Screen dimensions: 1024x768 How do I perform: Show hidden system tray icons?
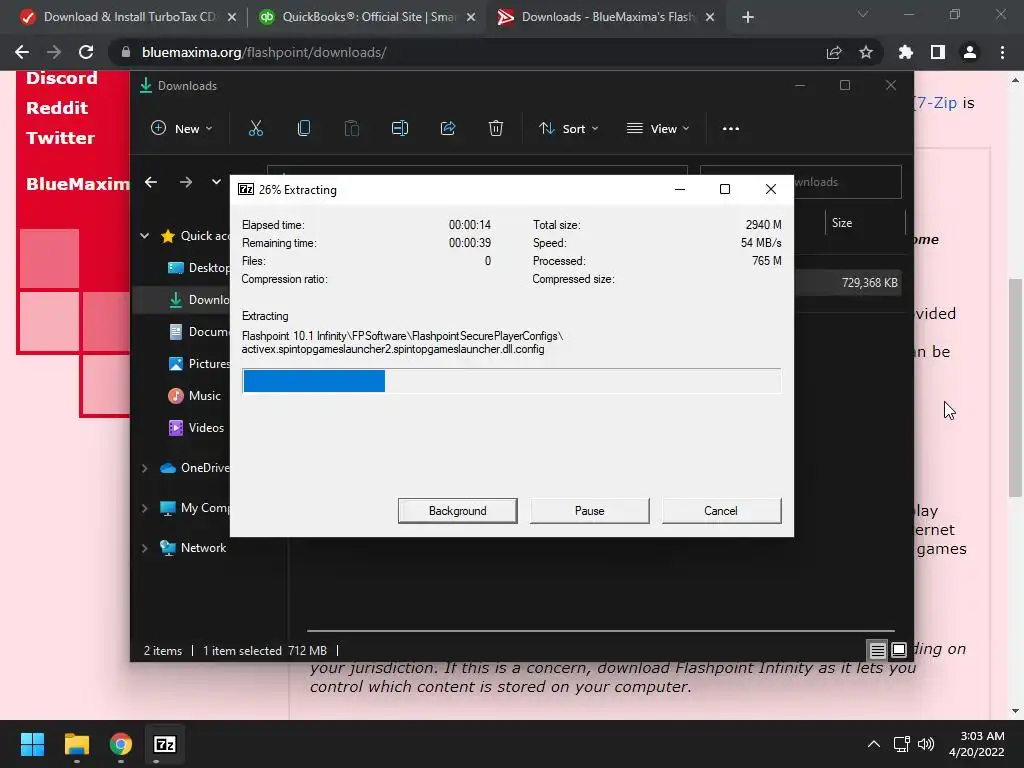873,744
